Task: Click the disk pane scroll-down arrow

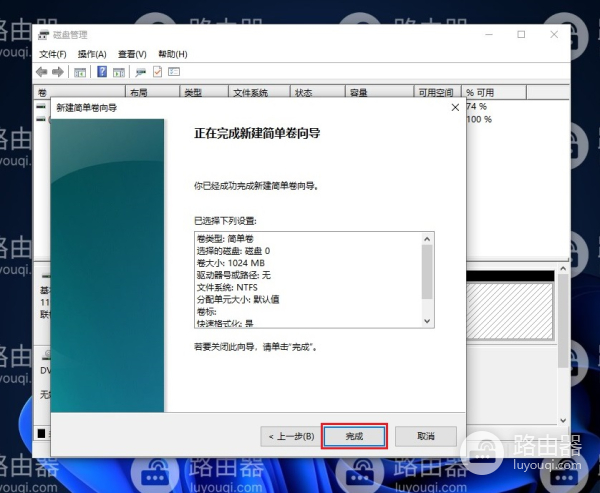Action: pos(563,420)
